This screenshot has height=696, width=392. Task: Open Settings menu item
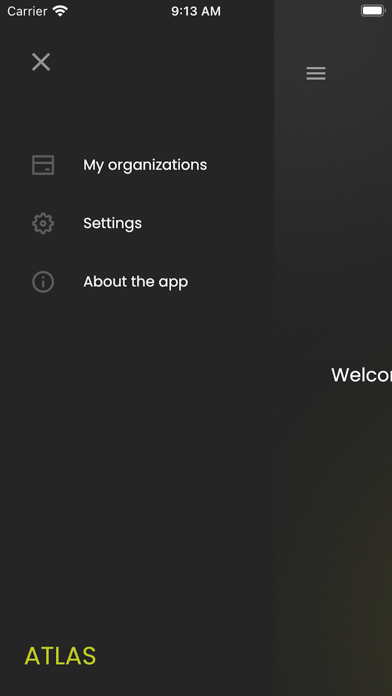pyautogui.click(x=112, y=223)
